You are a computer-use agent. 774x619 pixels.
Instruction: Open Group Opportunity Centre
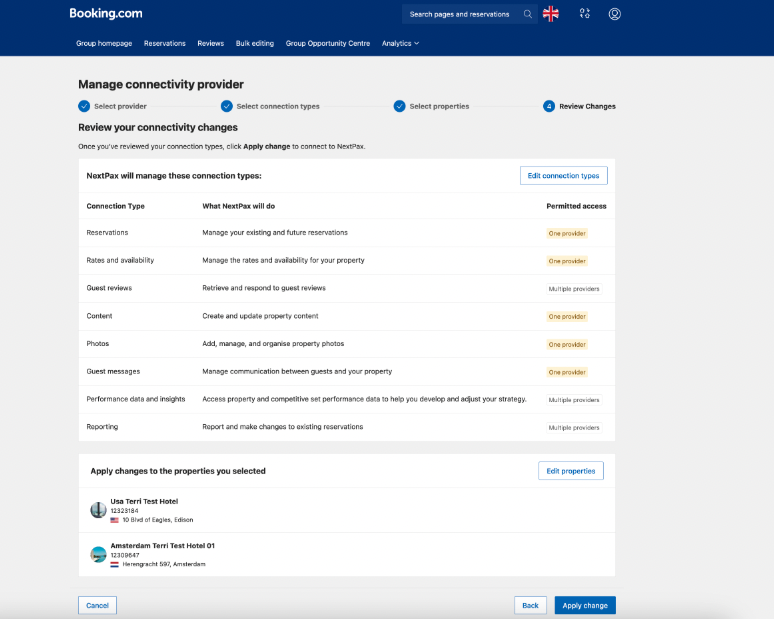pyautogui.click(x=328, y=43)
